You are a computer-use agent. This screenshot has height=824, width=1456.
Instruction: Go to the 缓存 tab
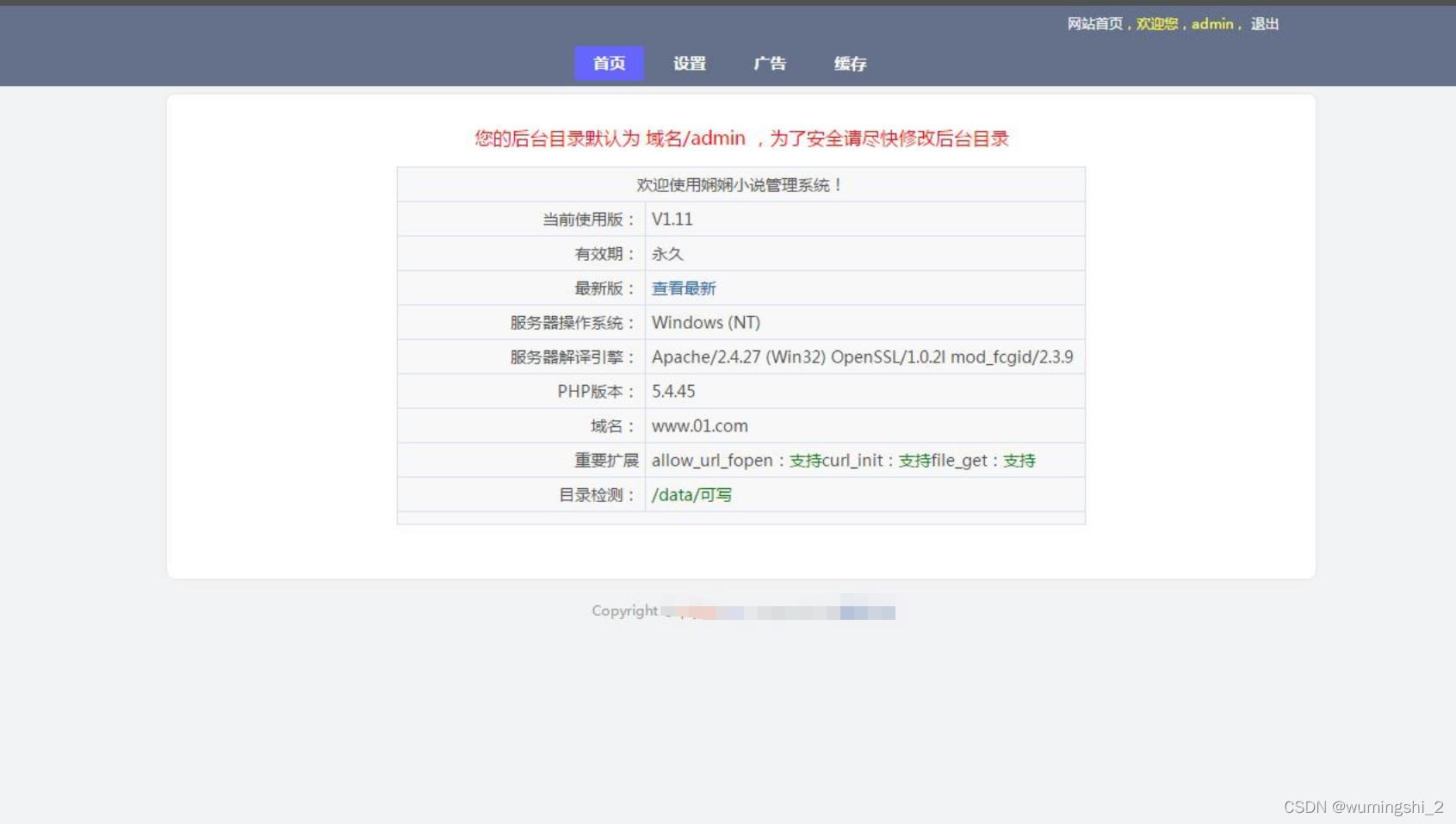(850, 63)
